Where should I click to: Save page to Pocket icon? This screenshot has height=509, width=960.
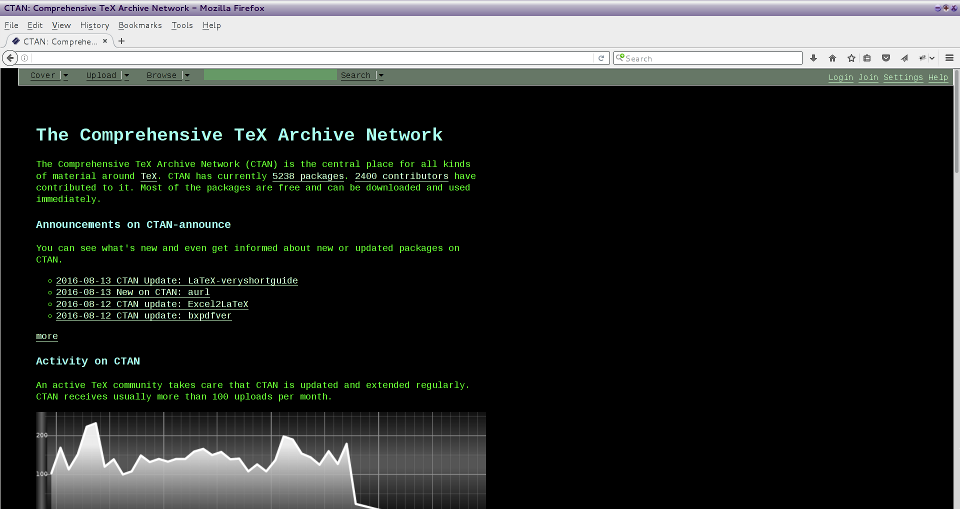point(885,58)
